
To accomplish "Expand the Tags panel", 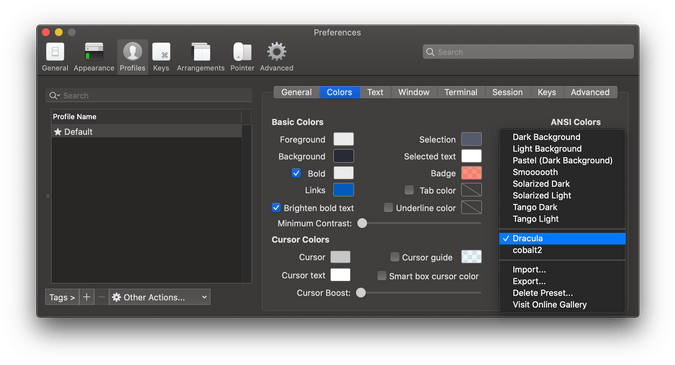I will [62, 297].
